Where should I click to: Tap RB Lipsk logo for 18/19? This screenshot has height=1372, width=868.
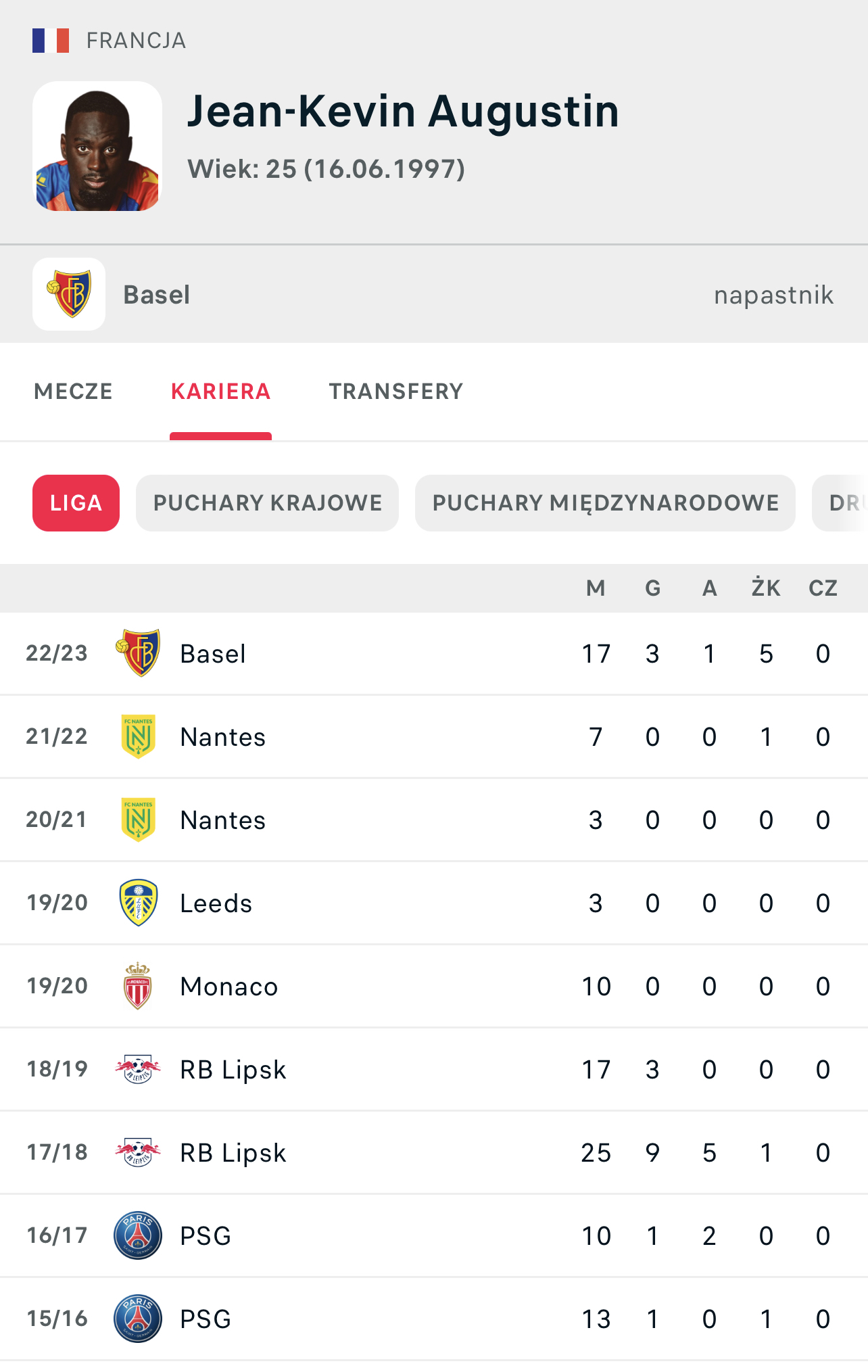click(x=139, y=1069)
